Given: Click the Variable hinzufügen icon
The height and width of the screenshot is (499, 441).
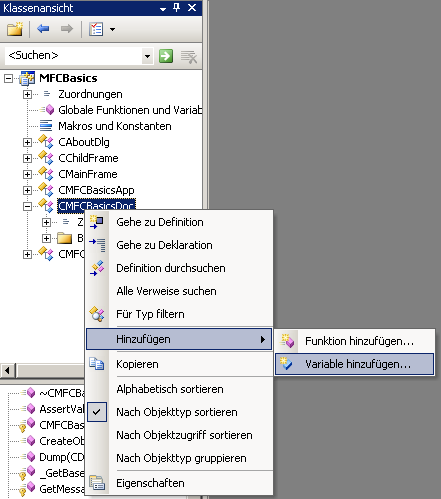Looking at the screenshot, I should pos(286,364).
